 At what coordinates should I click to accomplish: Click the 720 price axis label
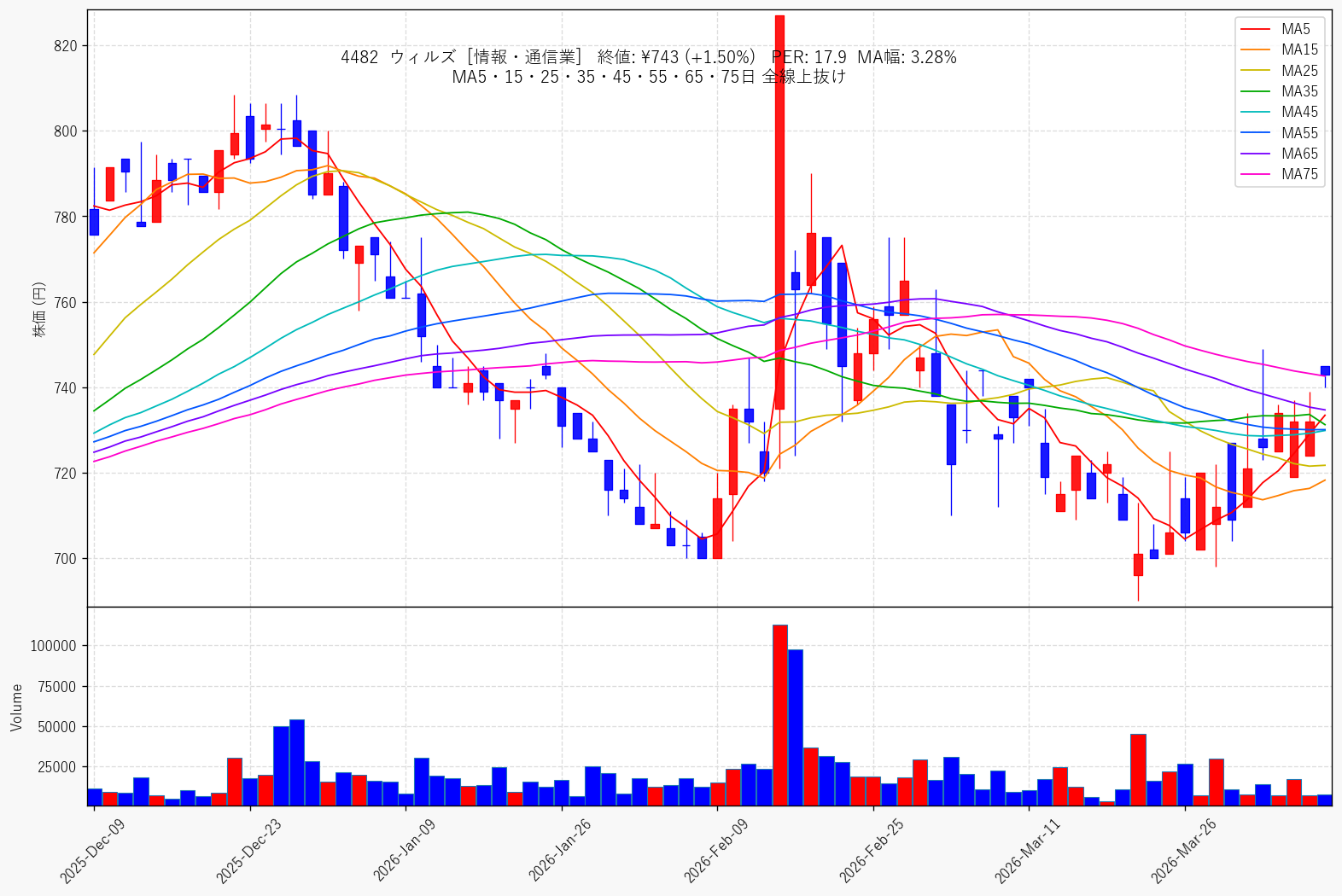click(x=66, y=474)
